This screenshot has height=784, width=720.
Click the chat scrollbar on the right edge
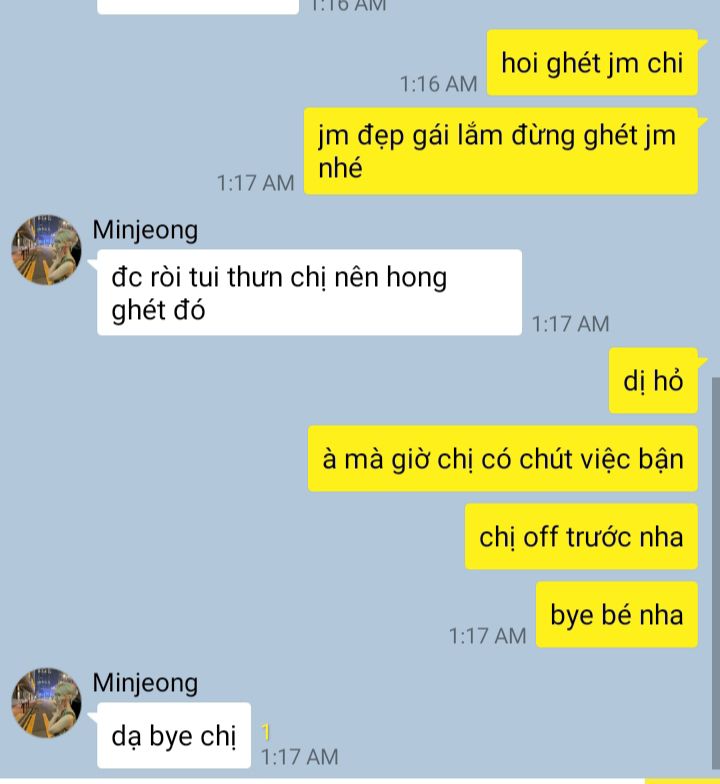716,574
